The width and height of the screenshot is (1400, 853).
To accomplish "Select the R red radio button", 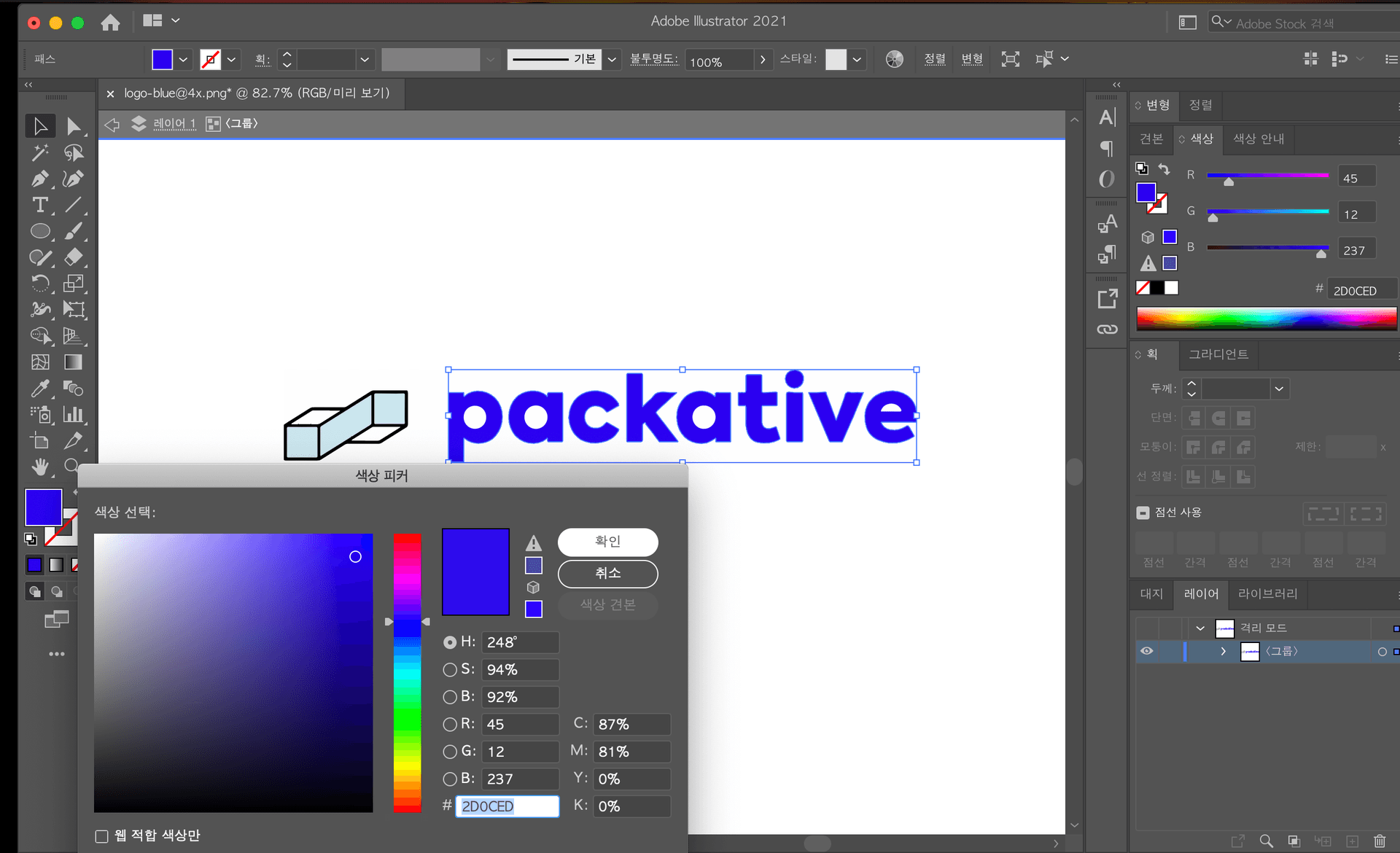I will coord(450,724).
